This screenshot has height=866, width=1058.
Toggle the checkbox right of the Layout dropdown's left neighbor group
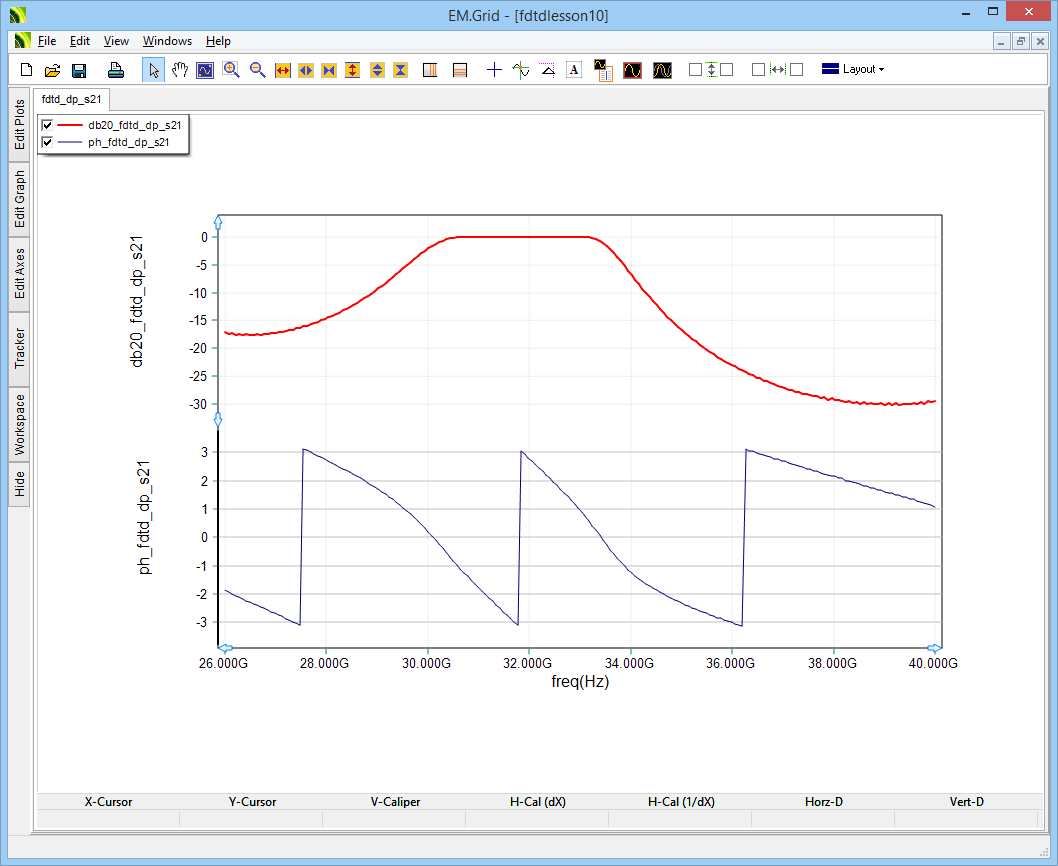(x=796, y=70)
